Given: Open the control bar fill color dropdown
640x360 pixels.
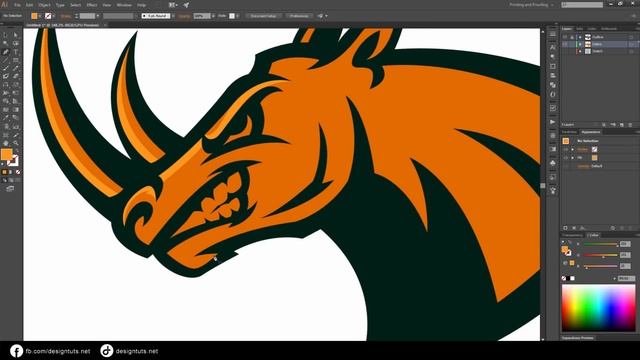Looking at the screenshot, I should pos(40,16).
